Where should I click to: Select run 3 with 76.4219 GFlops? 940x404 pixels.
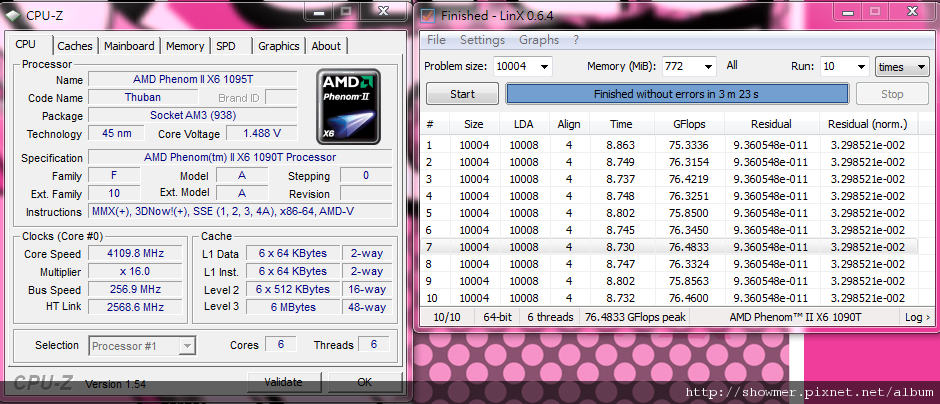click(670, 179)
